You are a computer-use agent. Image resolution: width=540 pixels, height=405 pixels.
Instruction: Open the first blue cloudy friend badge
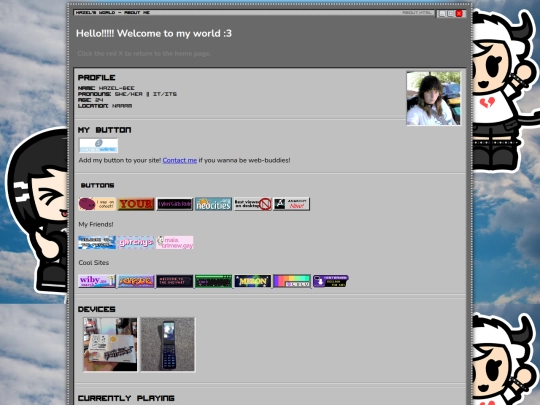click(97, 242)
